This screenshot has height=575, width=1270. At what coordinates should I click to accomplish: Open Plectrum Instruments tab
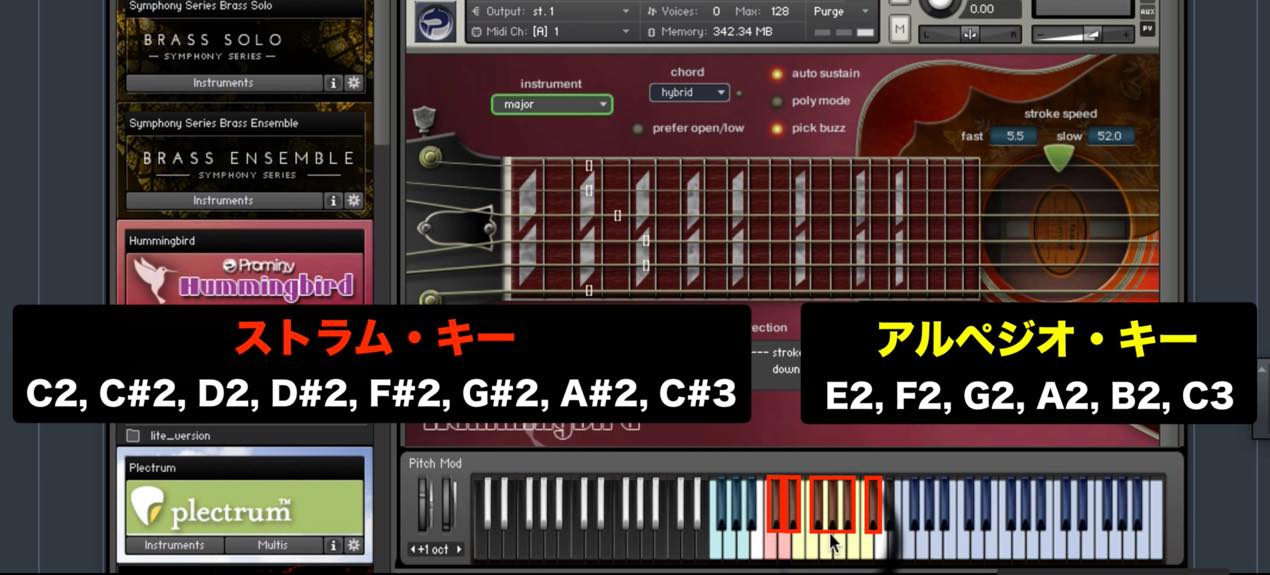[174, 545]
